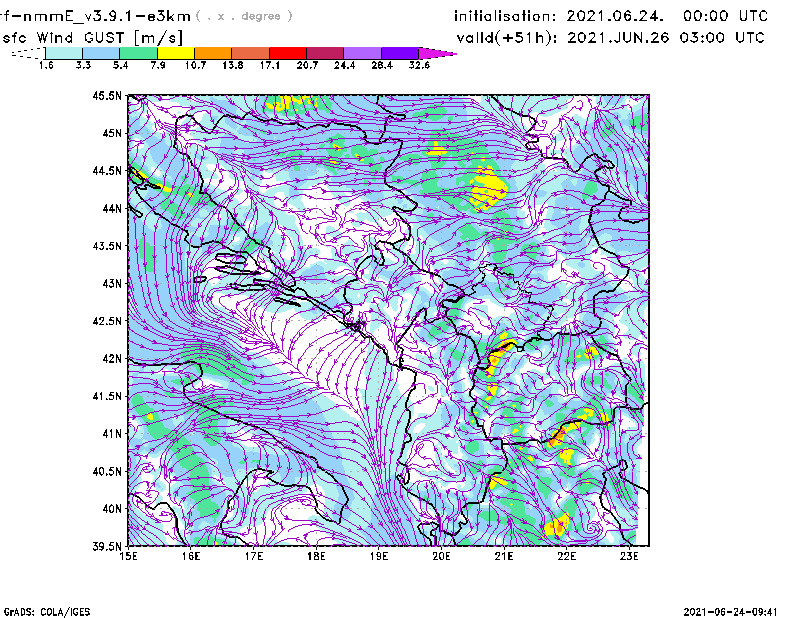The height and width of the screenshot is (618, 800).
Task: Click the 'sfc Wind GUST [m/s]' title
Action: 92,38
